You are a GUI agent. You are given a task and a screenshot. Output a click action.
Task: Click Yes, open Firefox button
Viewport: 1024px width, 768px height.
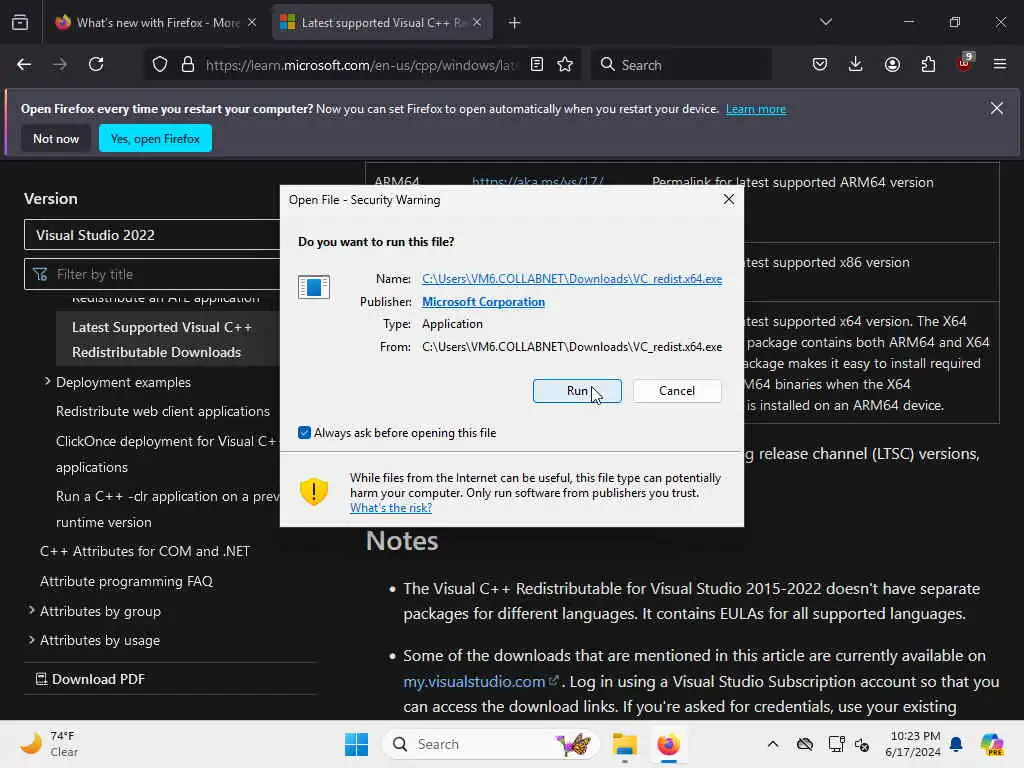click(155, 138)
